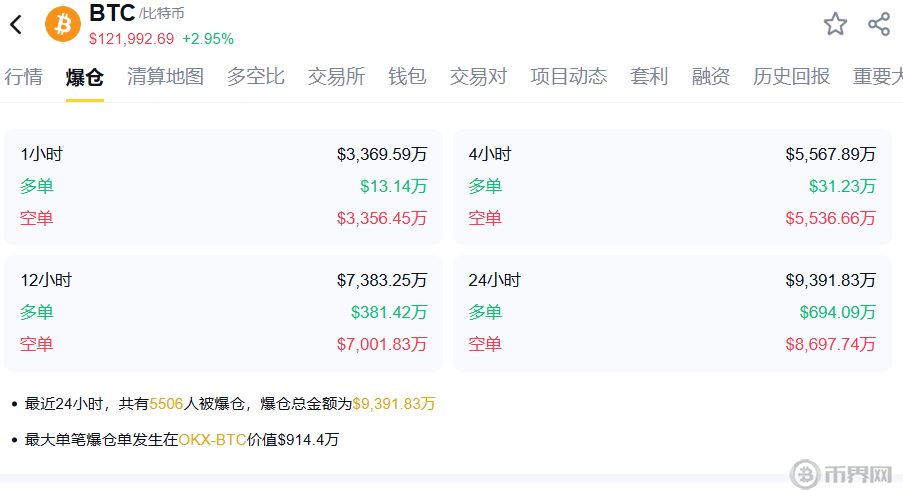The image size is (903, 502).
Task: Click the 5506 liquidated traders count
Action: tap(166, 404)
